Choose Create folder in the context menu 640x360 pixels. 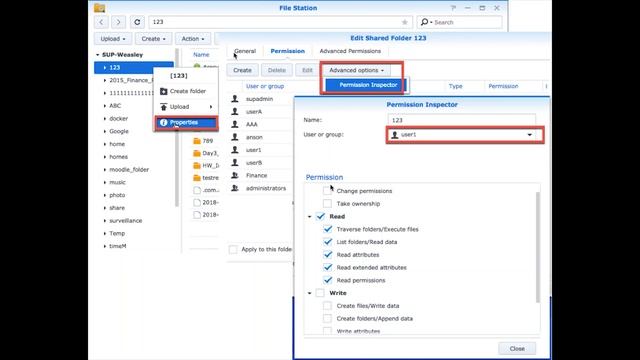(186, 91)
